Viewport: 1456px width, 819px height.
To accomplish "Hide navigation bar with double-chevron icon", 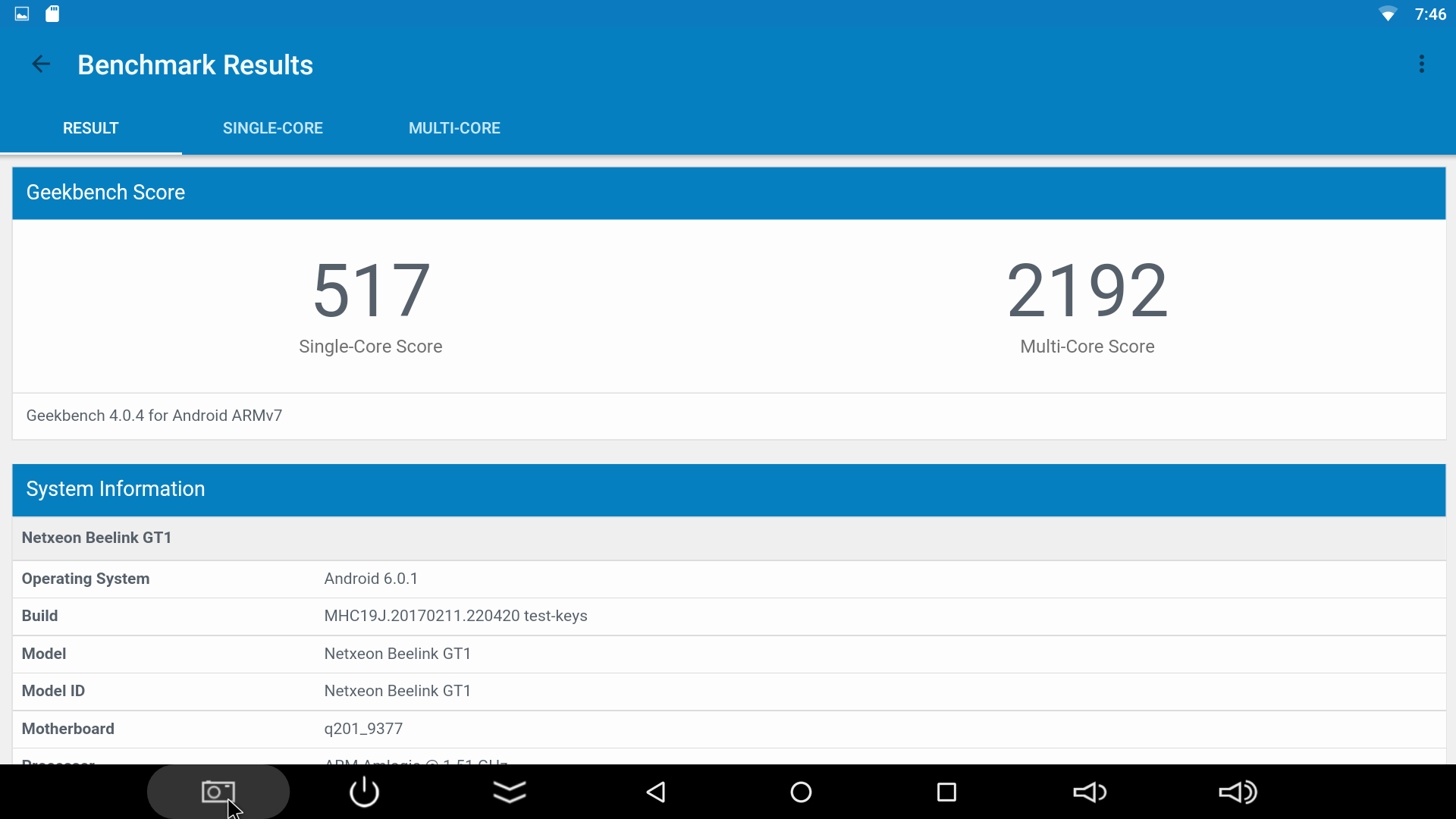I will tap(510, 792).
